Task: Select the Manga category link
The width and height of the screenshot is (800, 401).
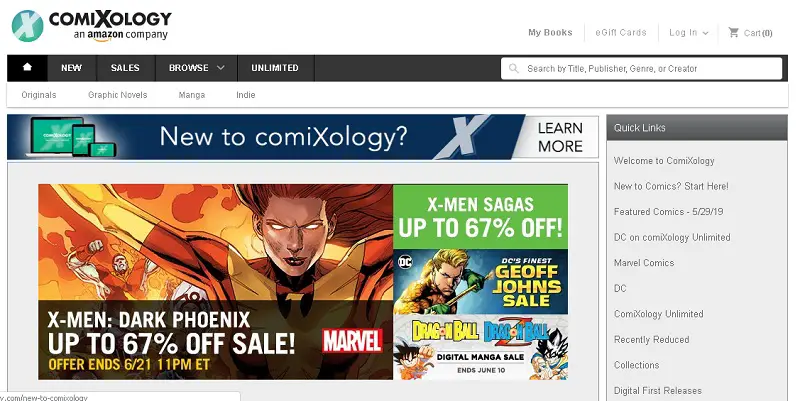Action: (192, 95)
